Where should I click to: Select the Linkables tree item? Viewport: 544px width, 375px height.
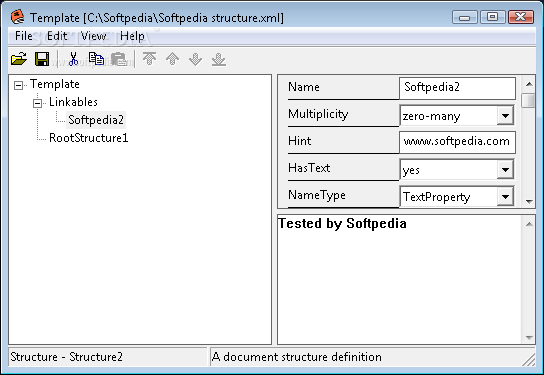pos(73,102)
